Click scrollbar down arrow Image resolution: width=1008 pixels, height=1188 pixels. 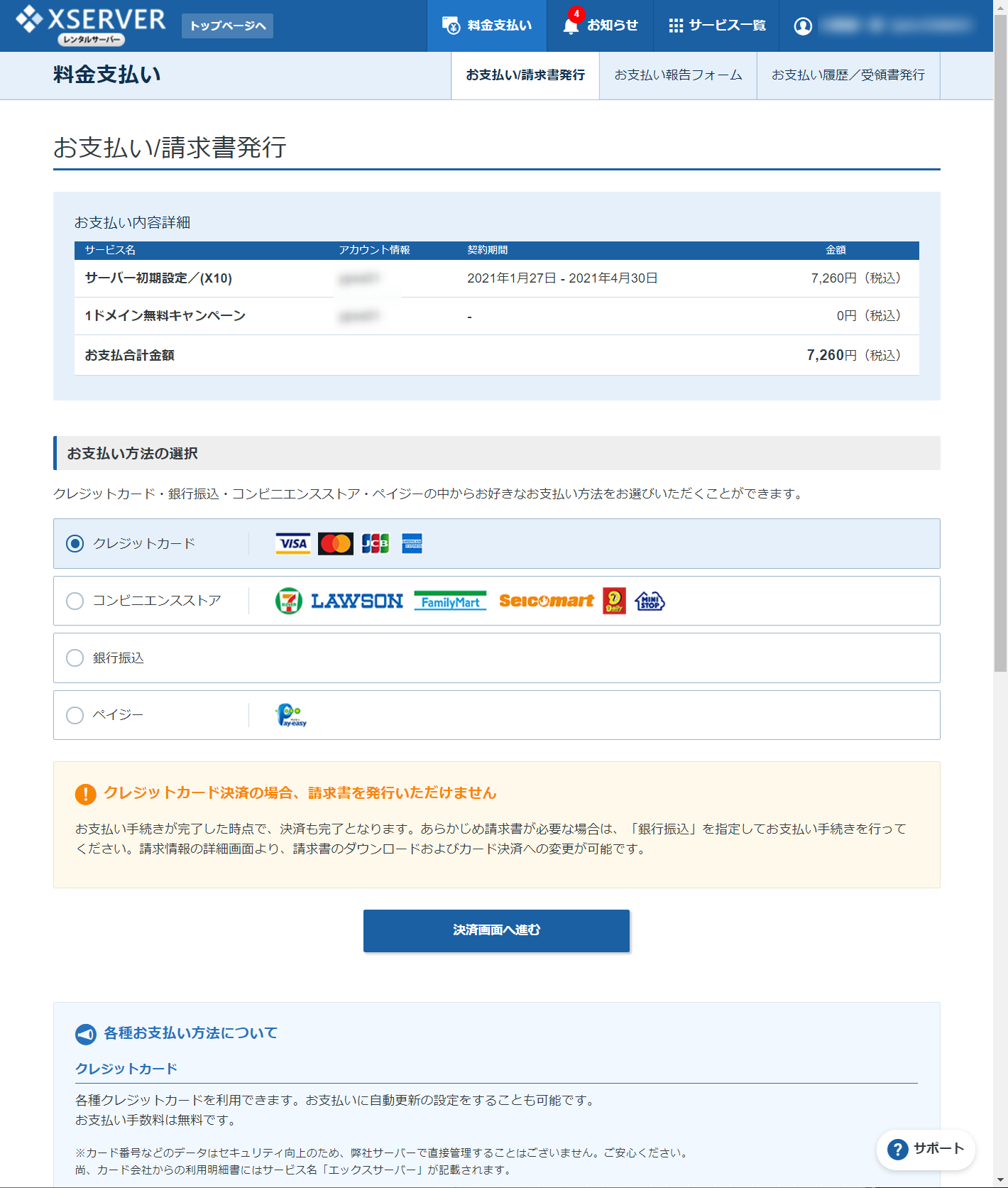(x=1000, y=1181)
